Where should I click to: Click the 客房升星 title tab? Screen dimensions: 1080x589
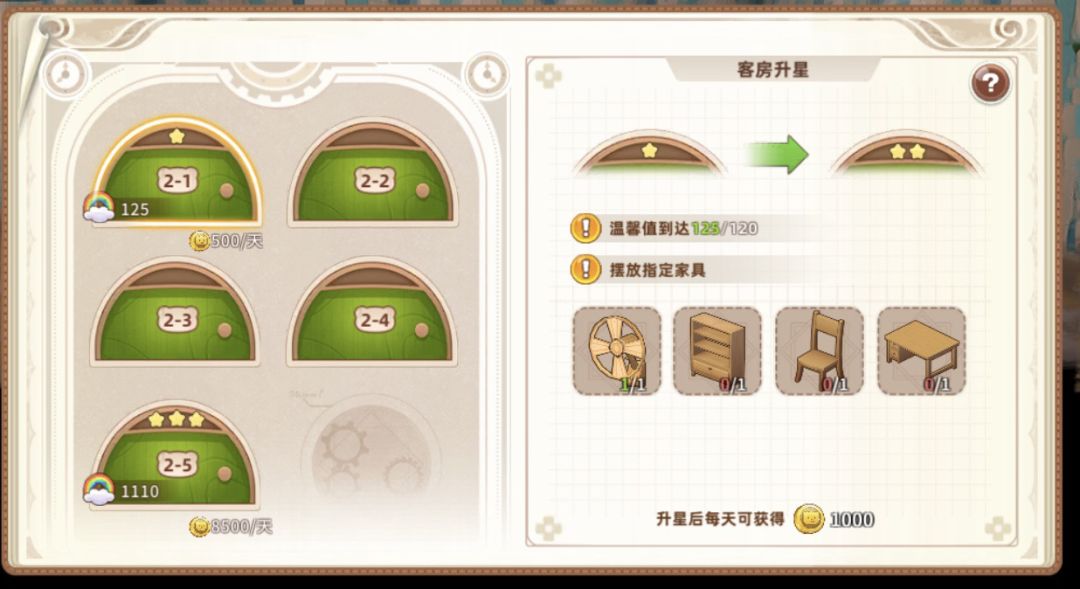tap(773, 70)
